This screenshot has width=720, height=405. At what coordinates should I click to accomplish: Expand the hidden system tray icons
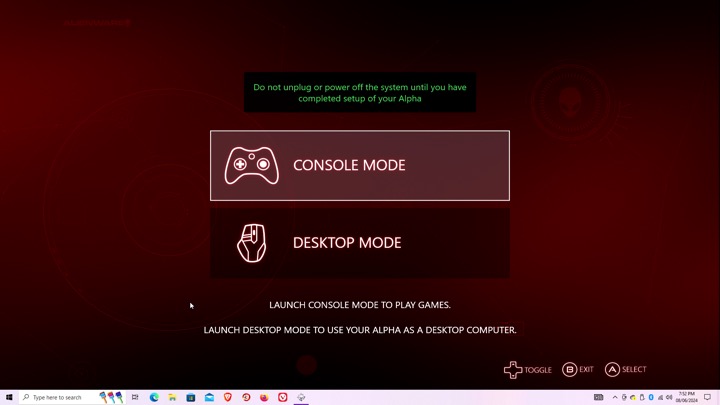(x=615, y=397)
